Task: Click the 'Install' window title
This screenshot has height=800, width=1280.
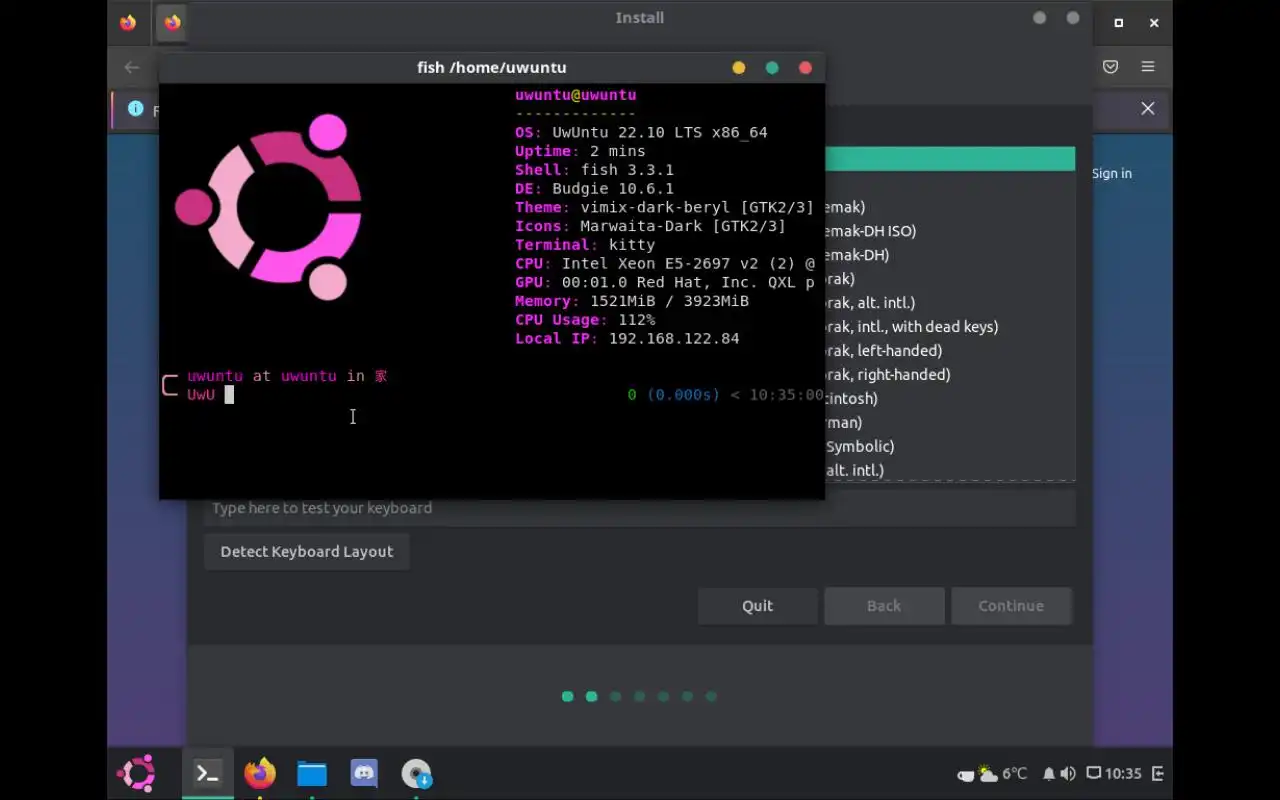Action: click(x=640, y=18)
